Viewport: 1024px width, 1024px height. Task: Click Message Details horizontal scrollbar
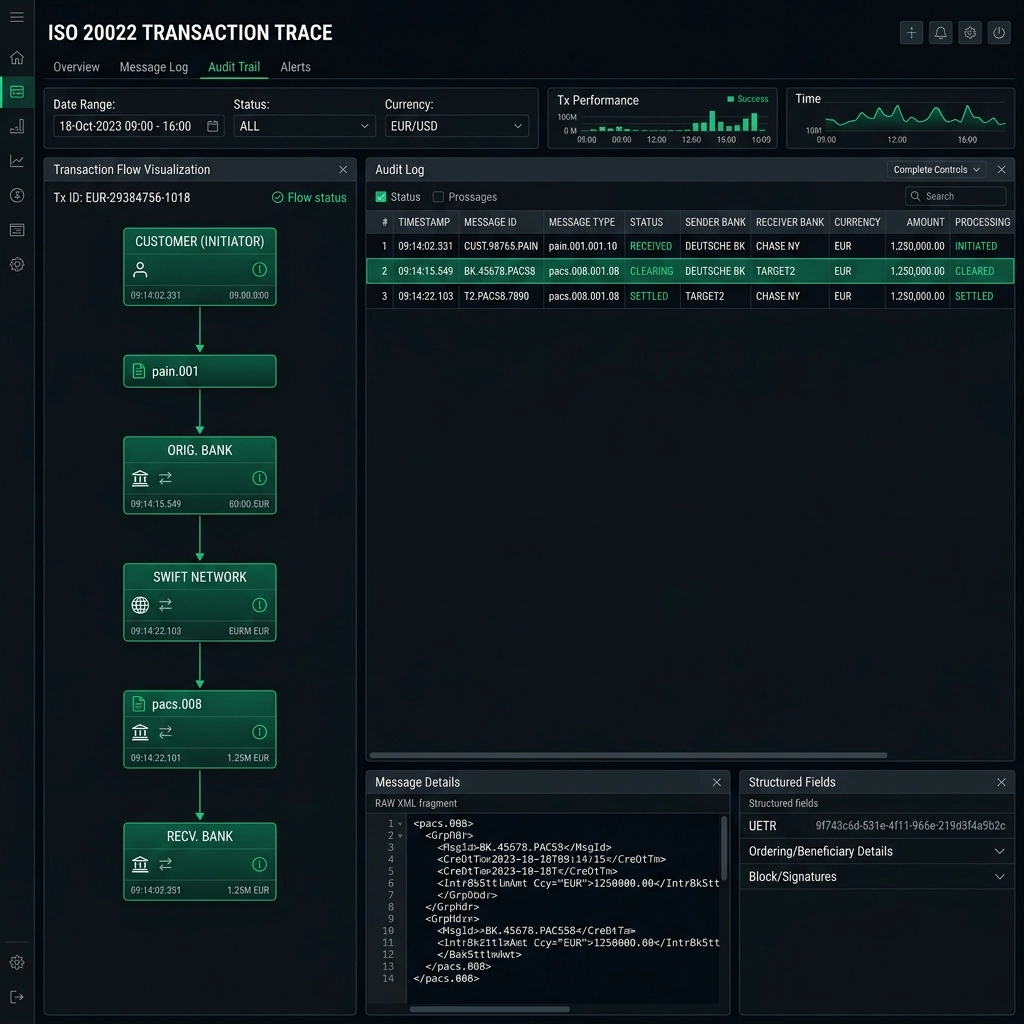point(489,1009)
